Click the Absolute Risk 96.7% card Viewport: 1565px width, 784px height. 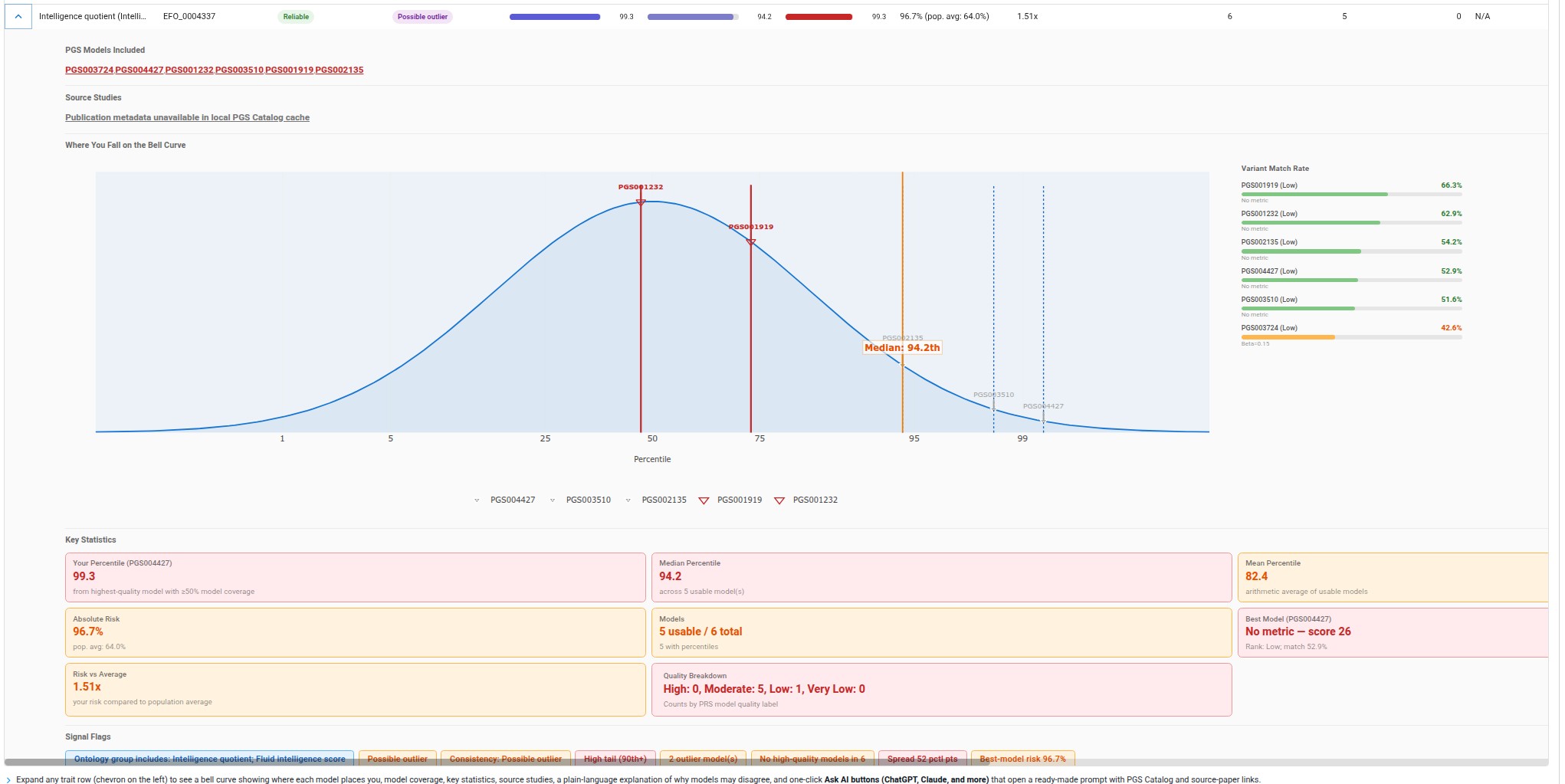356,632
